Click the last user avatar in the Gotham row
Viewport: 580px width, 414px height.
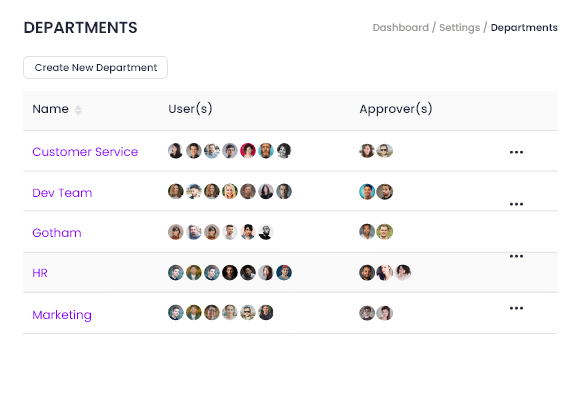pos(266,232)
